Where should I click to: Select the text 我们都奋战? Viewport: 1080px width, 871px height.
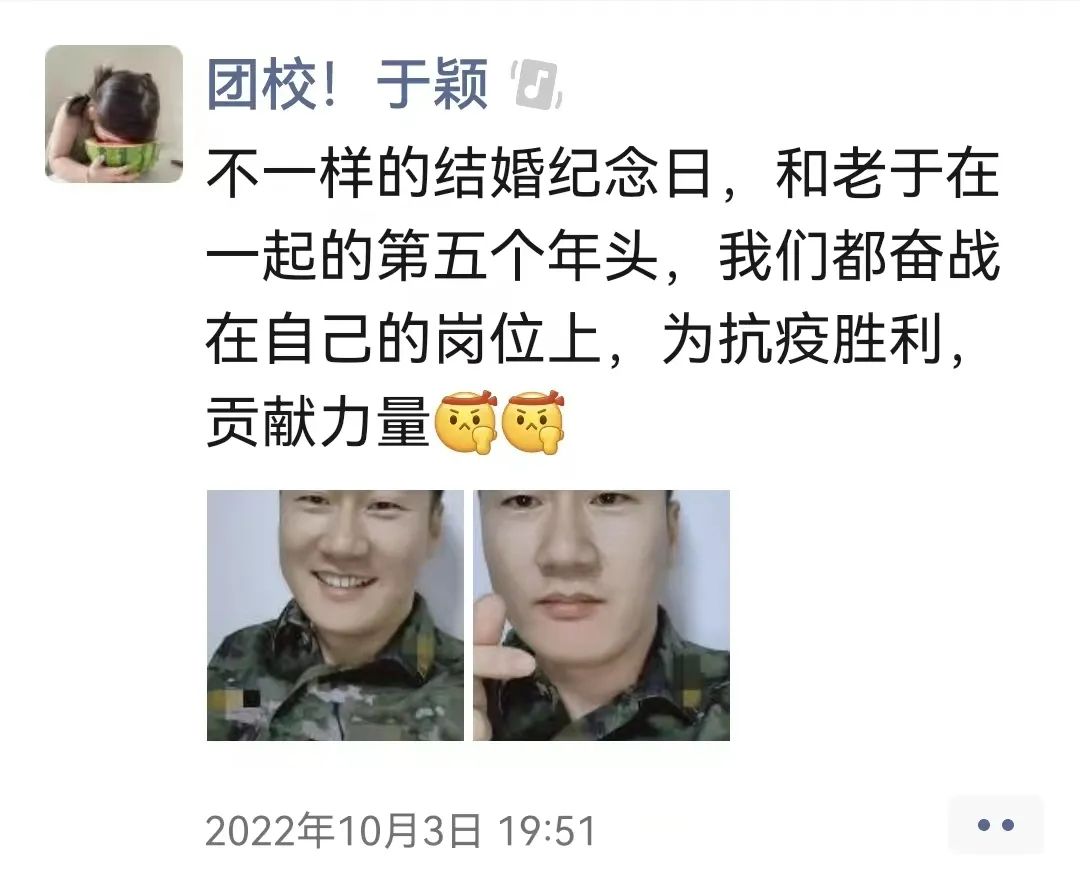[x=860, y=256]
